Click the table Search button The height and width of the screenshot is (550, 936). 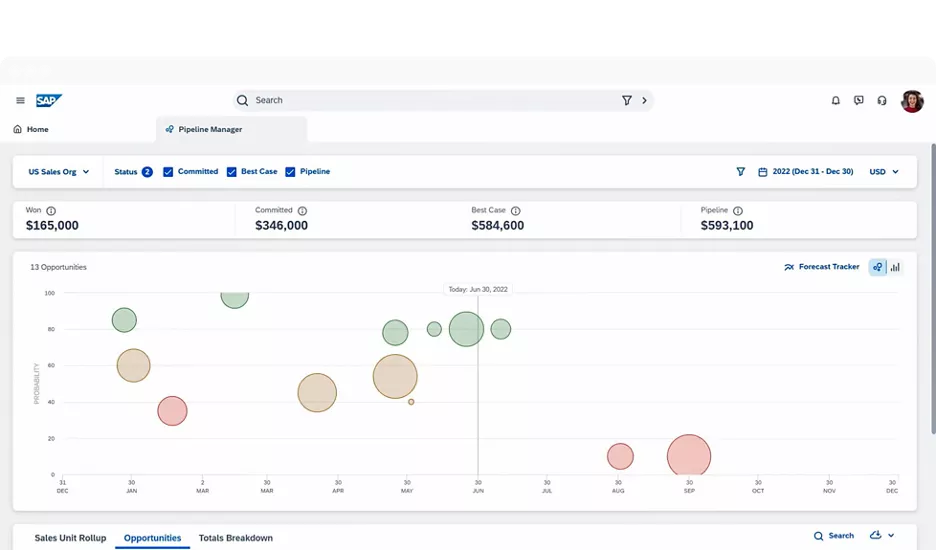[834, 536]
